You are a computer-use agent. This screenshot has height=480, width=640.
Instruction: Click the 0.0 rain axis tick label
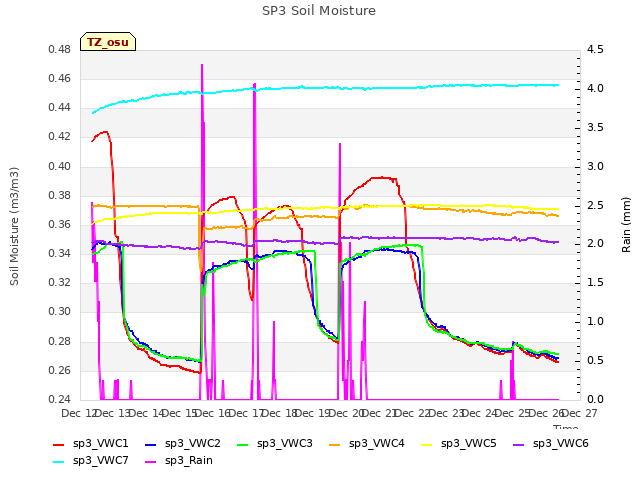[x=595, y=399]
